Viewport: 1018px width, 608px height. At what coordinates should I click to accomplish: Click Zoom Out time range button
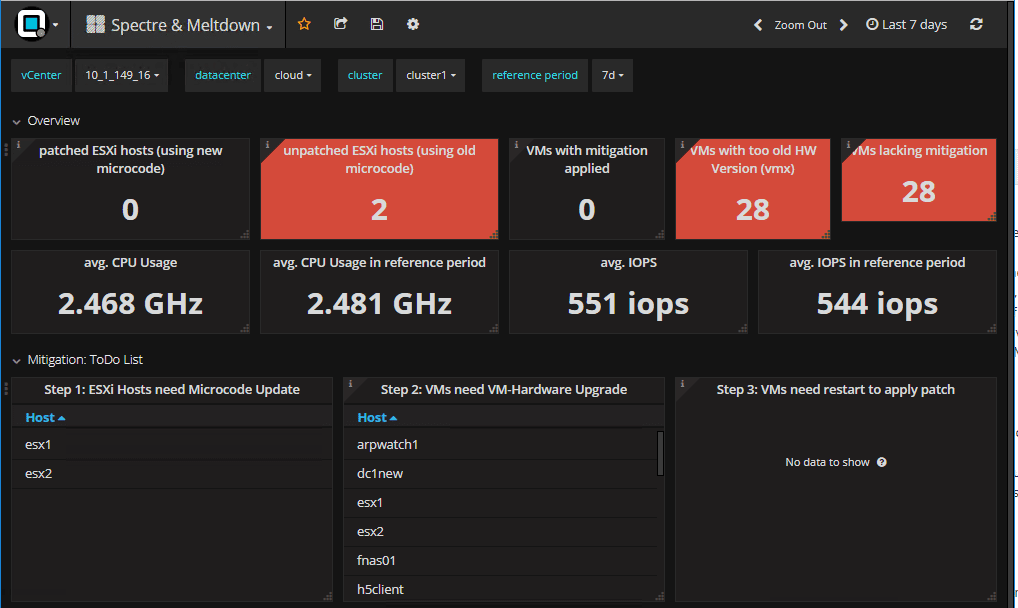[x=800, y=25]
